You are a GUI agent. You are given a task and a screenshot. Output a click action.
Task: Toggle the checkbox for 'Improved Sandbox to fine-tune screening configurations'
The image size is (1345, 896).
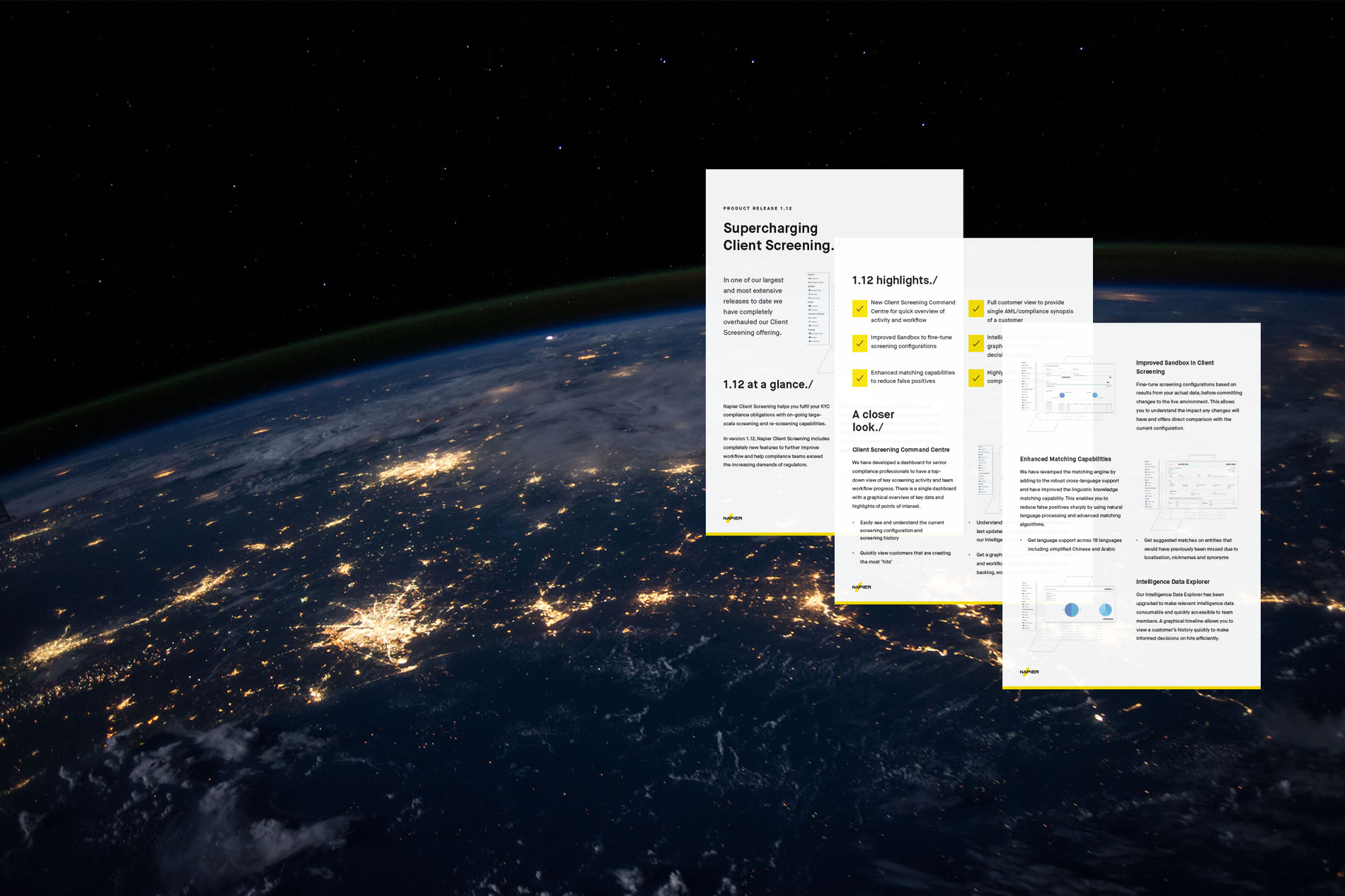tap(859, 342)
